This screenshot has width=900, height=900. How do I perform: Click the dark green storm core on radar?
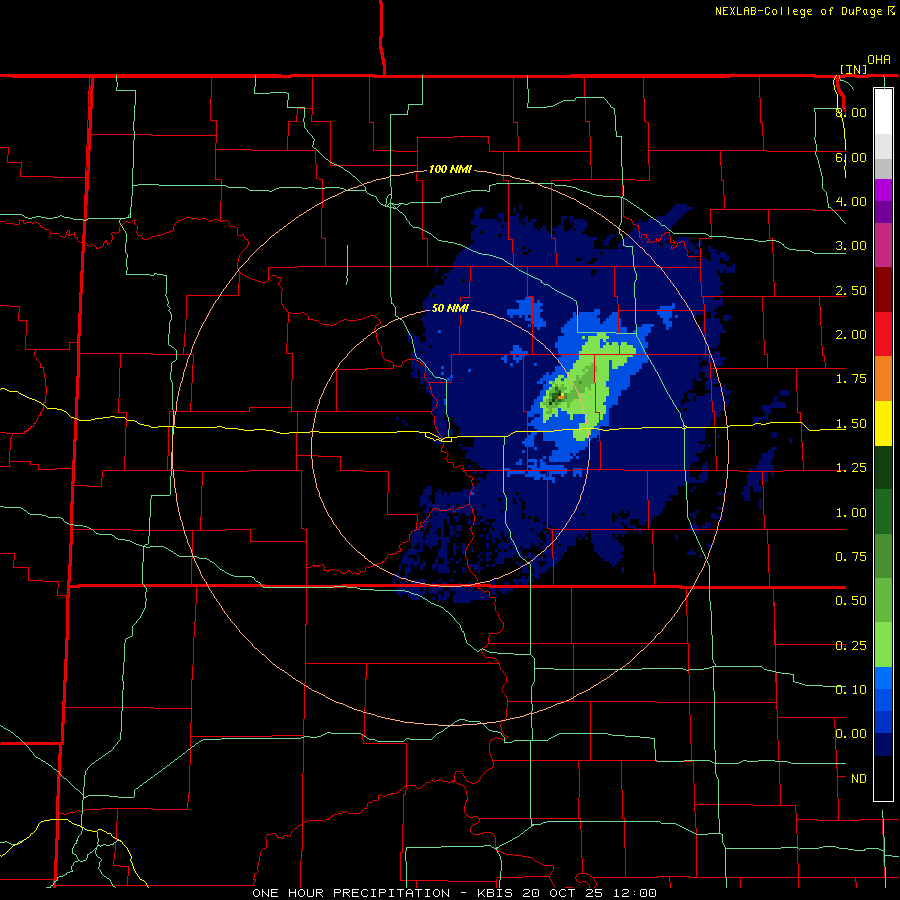(554, 396)
